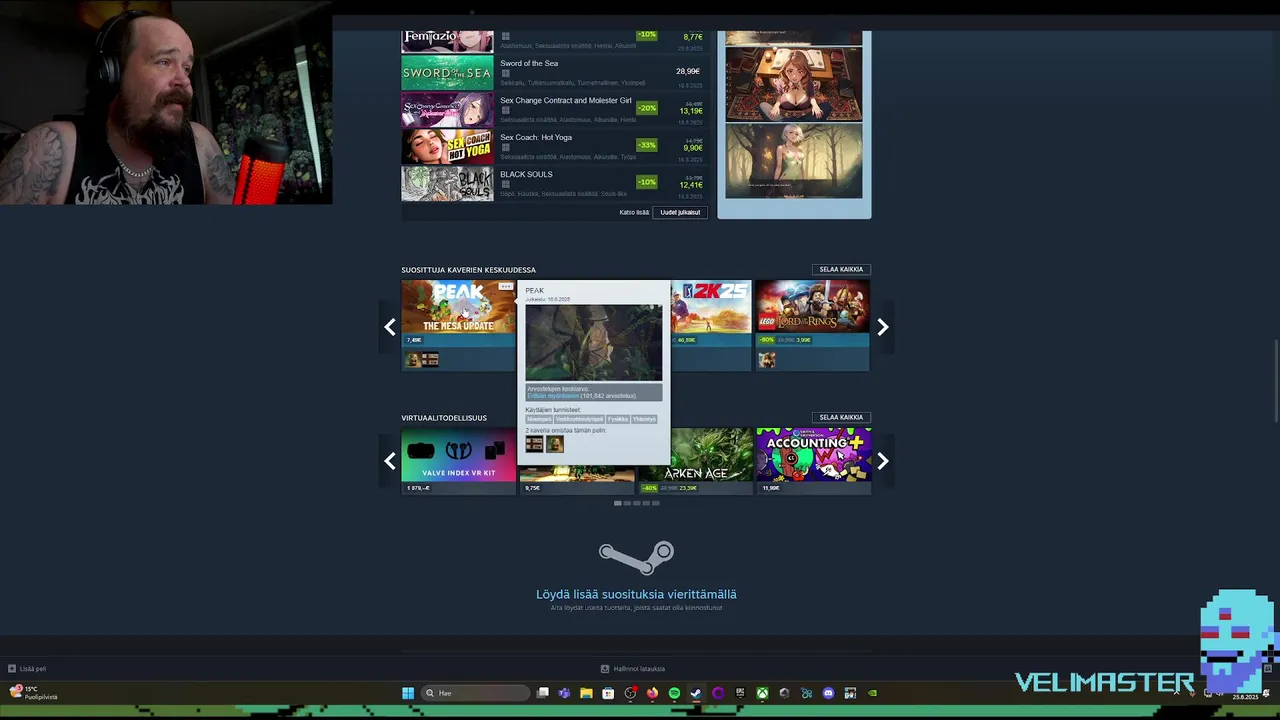Click Lisää peli in the bottom bar
1280x720 pixels.
click(x=33, y=669)
